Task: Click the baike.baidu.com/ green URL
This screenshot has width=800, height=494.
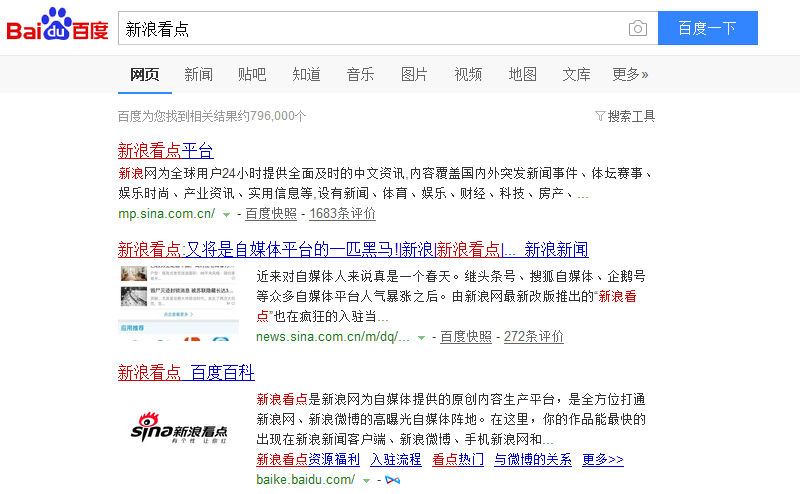Action: pos(306,480)
